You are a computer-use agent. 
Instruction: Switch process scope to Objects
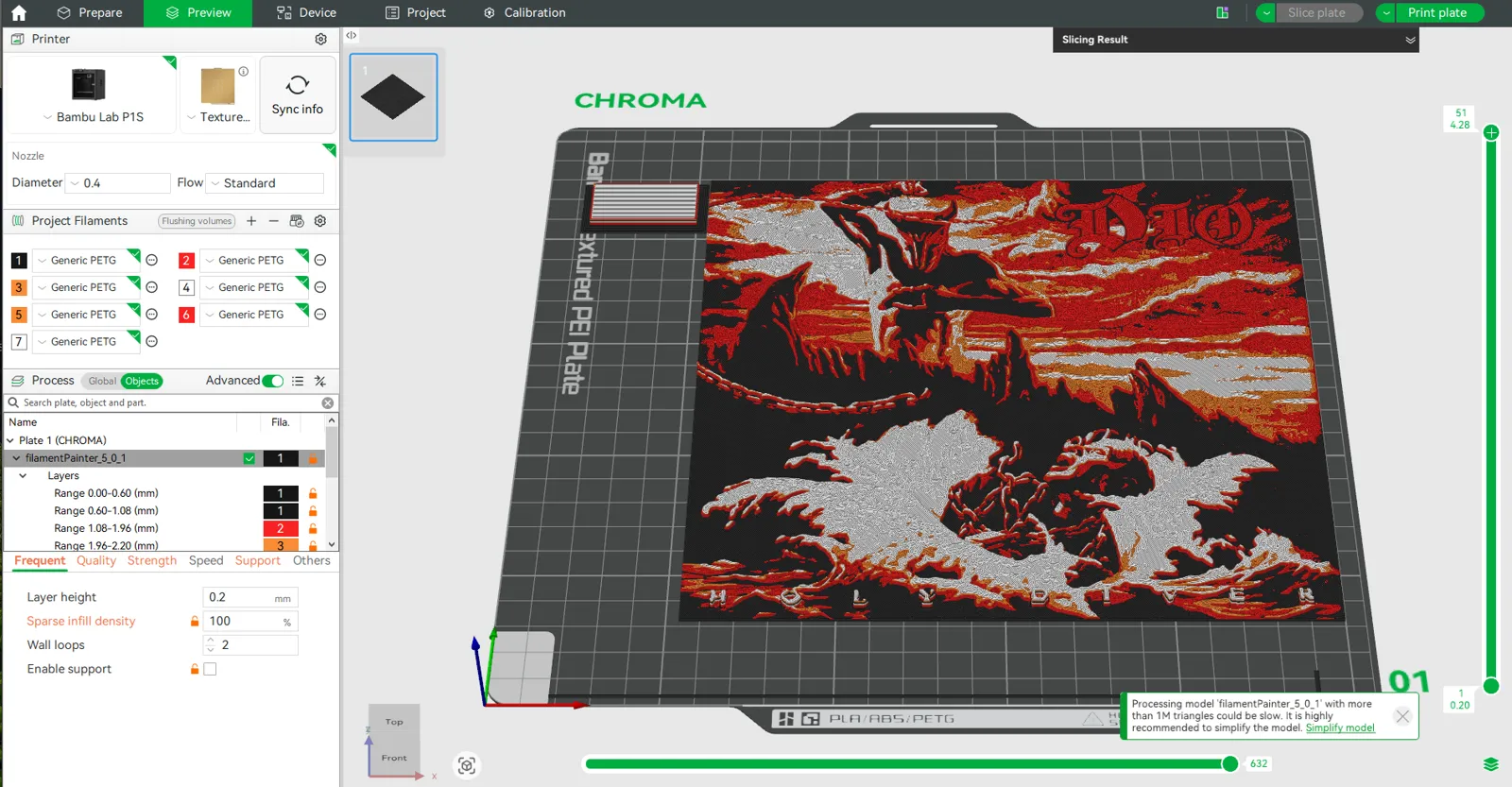point(142,381)
